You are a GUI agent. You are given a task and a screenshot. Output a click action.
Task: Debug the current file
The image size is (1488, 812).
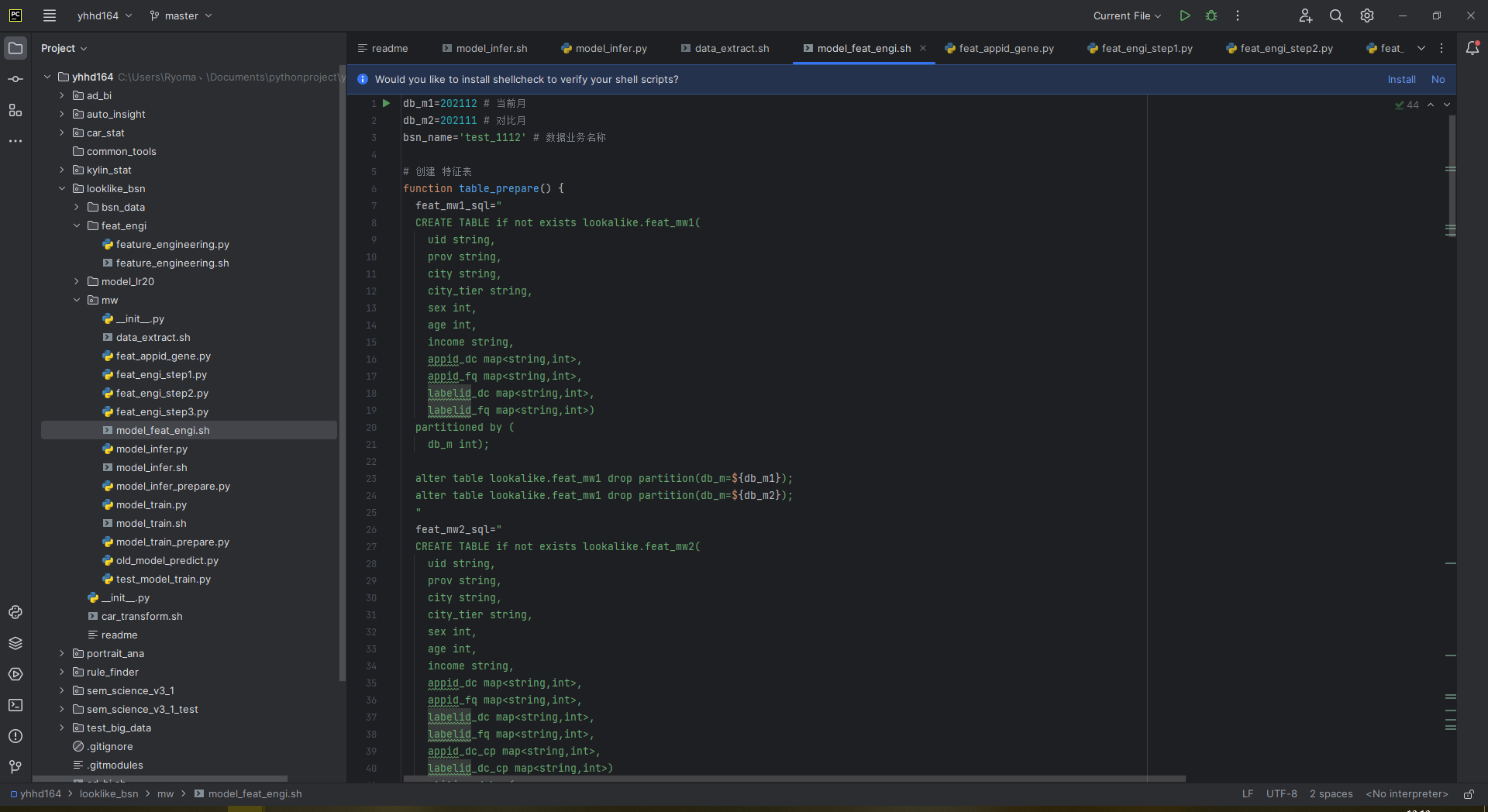(1211, 15)
